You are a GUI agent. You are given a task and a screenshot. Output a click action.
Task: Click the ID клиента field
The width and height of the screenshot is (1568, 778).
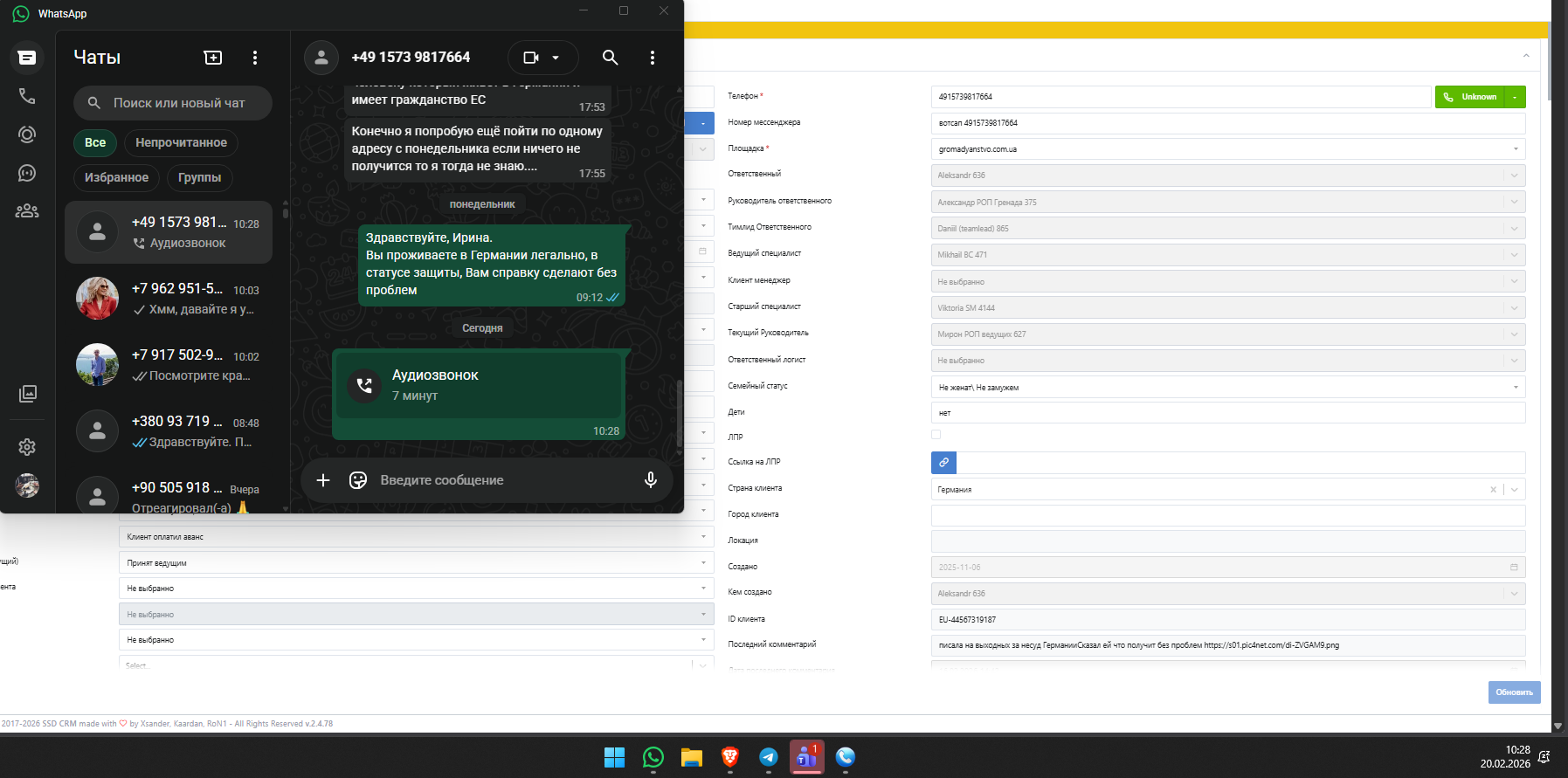click(x=1228, y=620)
